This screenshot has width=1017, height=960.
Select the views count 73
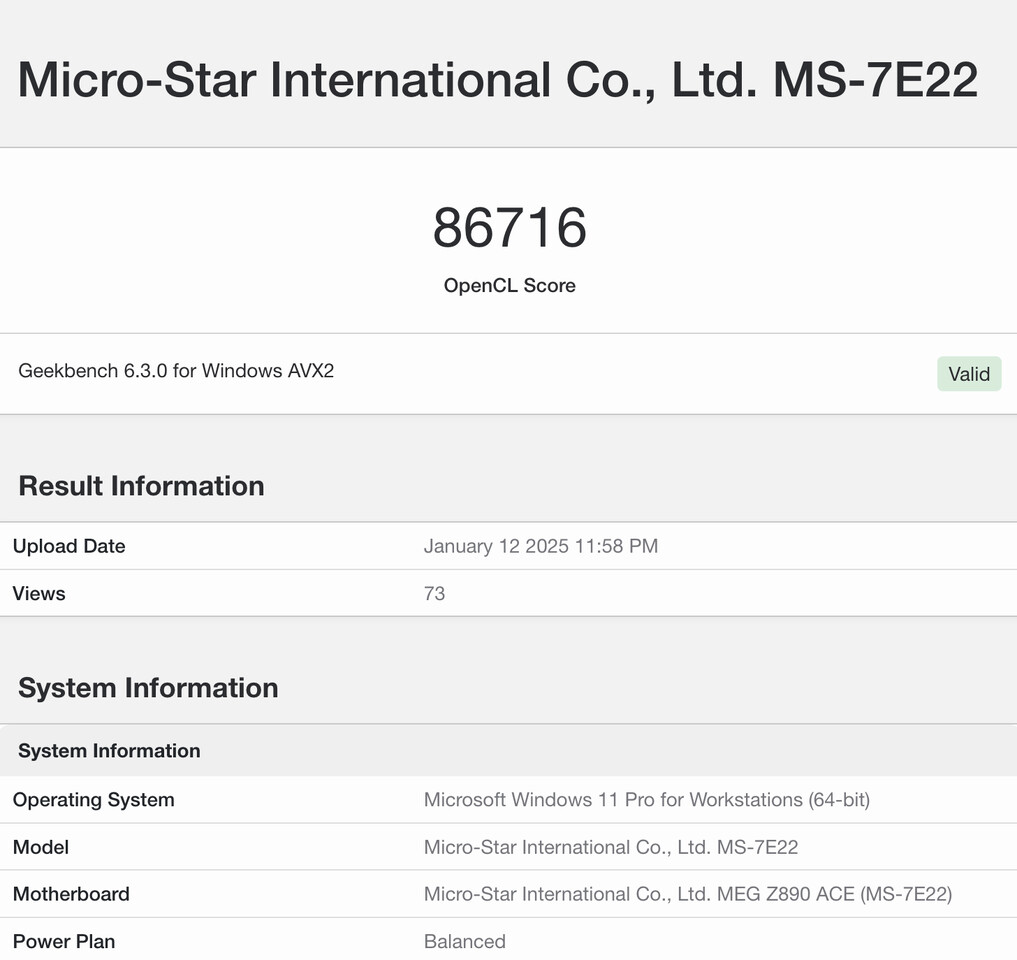tap(435, 594)
